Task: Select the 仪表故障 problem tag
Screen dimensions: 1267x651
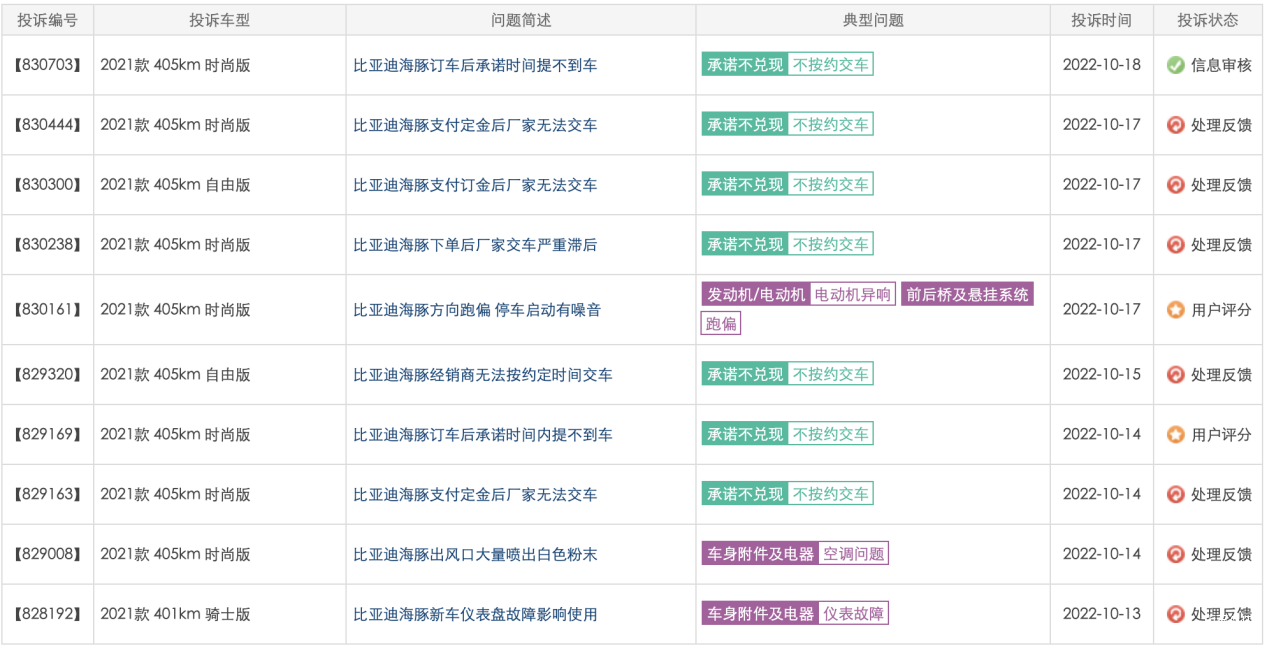Action: pos(853,614)
